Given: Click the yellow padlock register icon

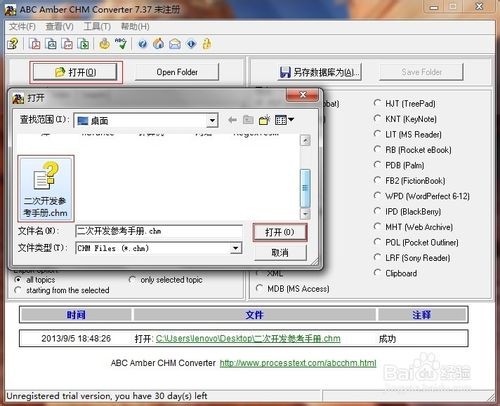Looking at the screenshot, I should coord(207,44).
